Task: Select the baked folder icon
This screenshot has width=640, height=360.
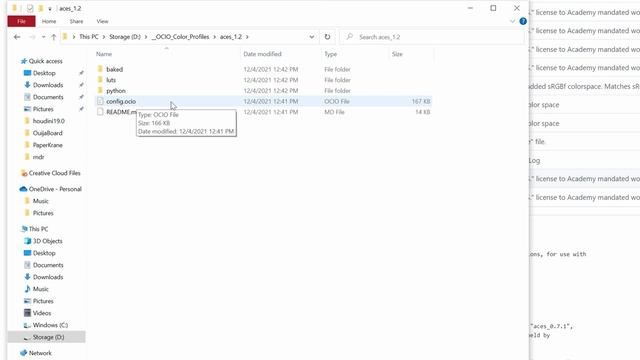Action: click(100, 69)
